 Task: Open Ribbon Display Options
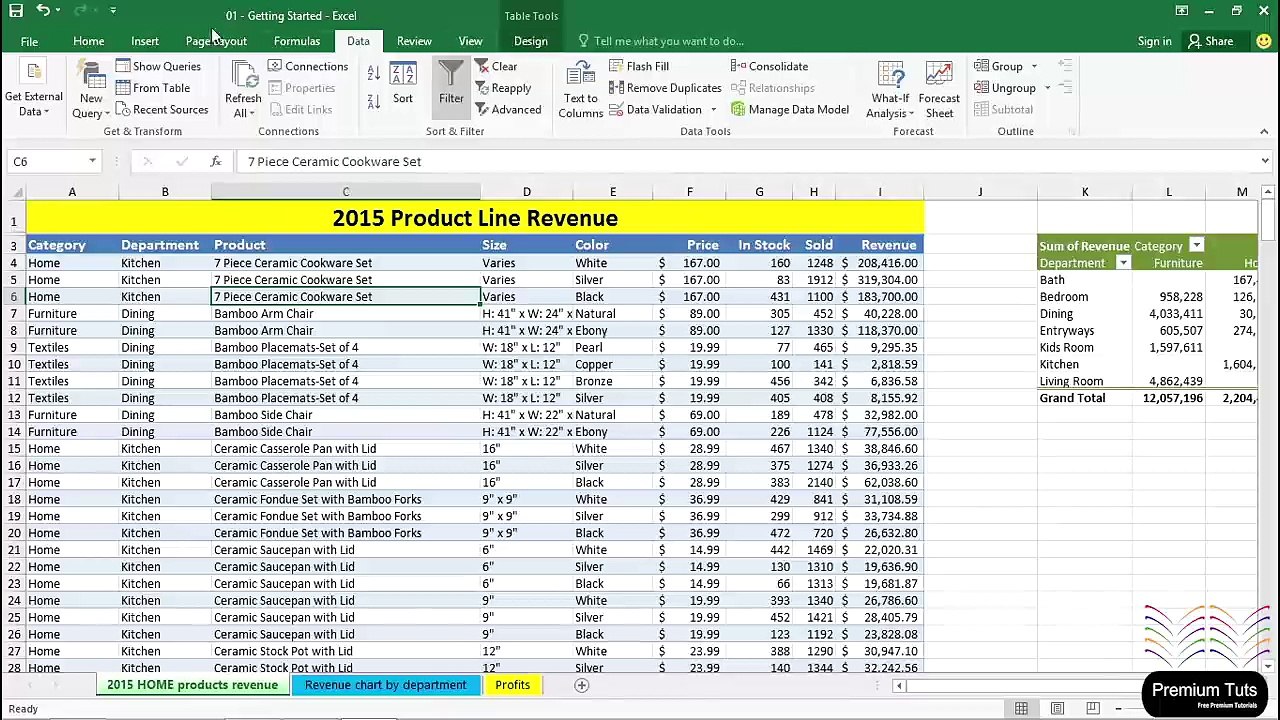pos(1182,11)
